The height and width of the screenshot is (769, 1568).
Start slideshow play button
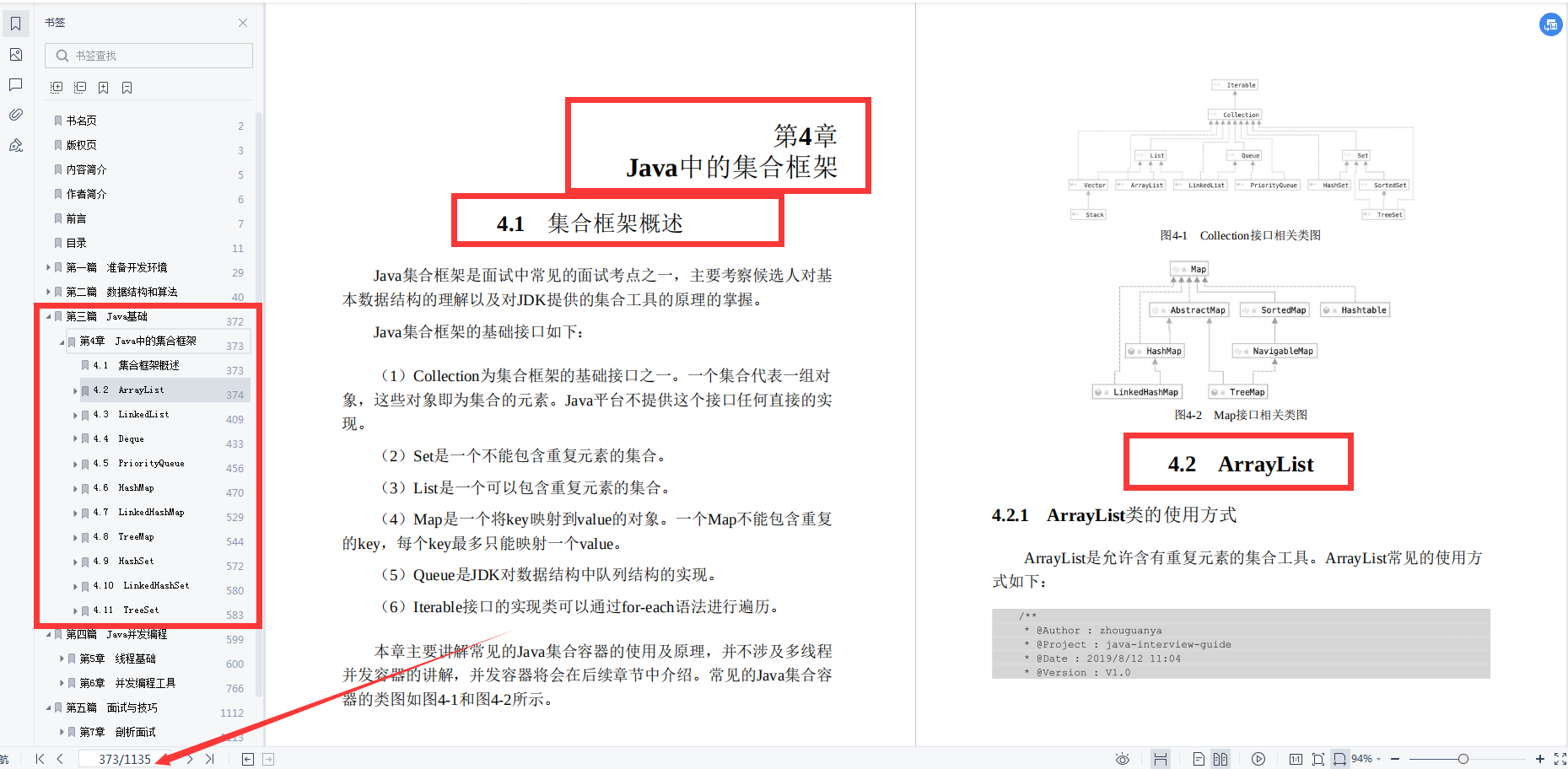[x=1258, y=759]
